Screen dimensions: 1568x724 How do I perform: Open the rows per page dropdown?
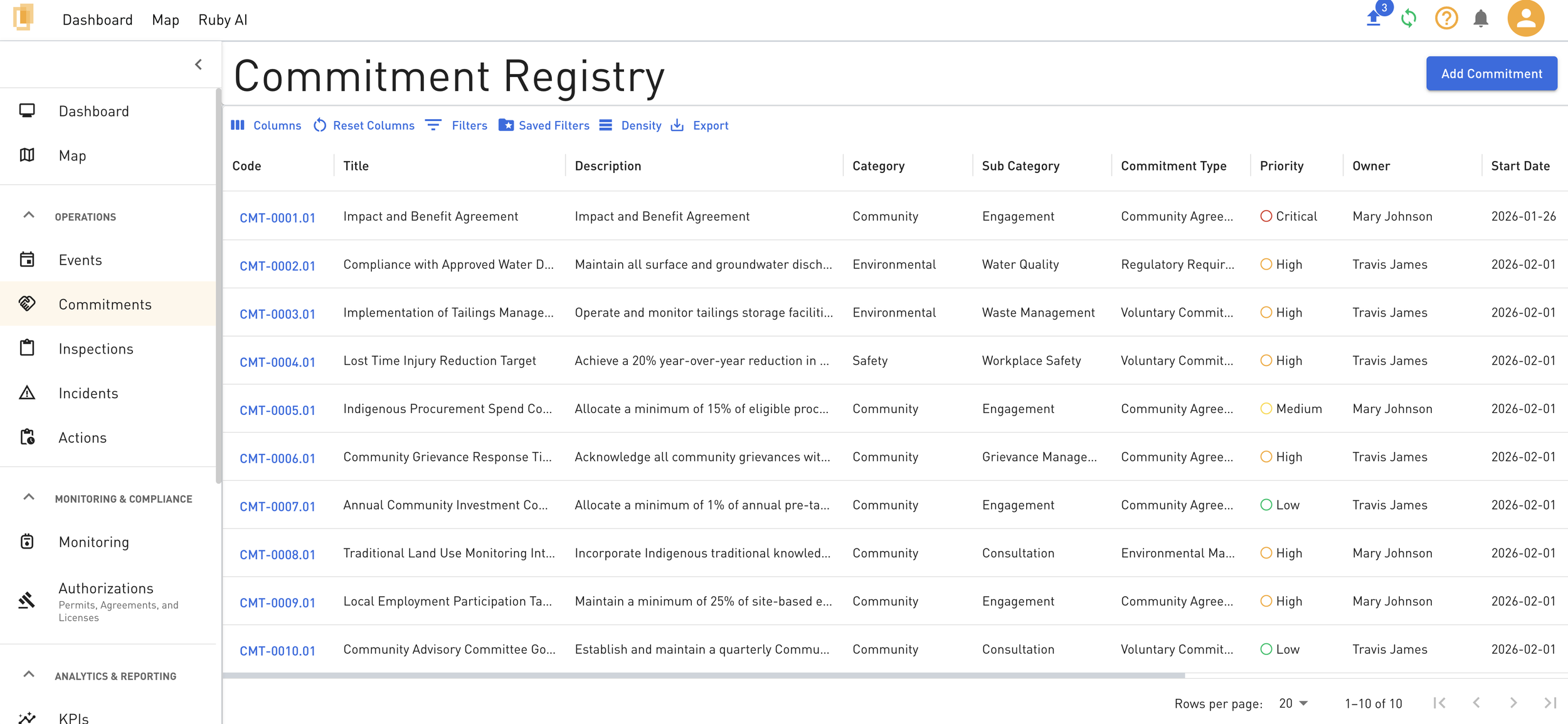point(1293,703)
